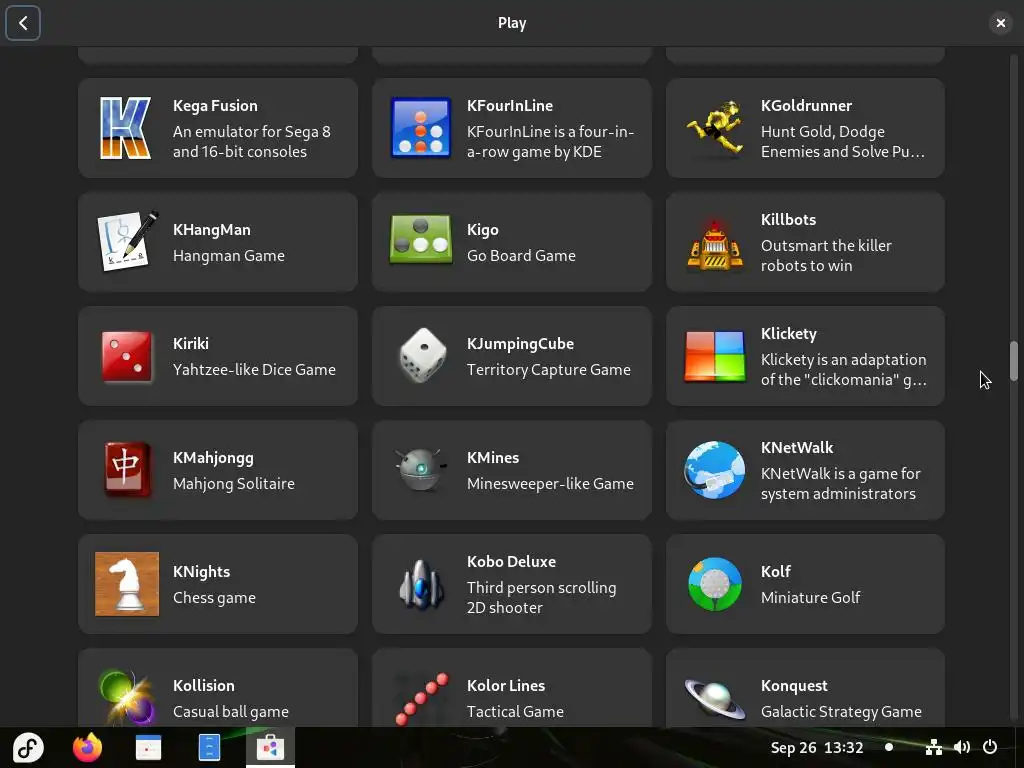Viewport: 1024px width, 768px height.
Task: Open 'Yahtzee-like Dice Game' description
Action: (x=254, y=370)
